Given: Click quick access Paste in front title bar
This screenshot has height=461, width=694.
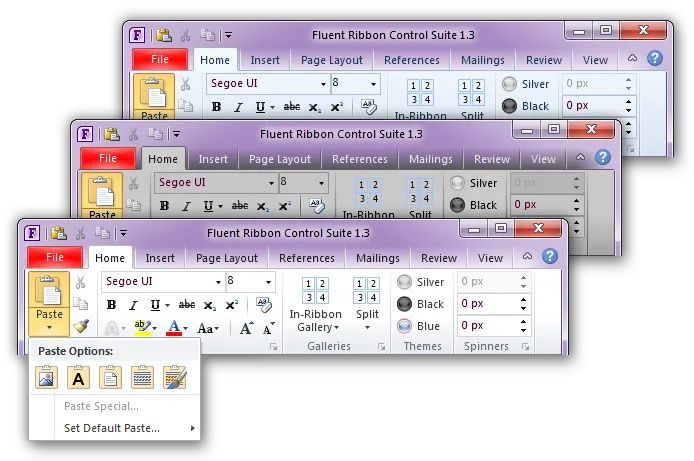Looking at the screenshot, I should [59, 233].
